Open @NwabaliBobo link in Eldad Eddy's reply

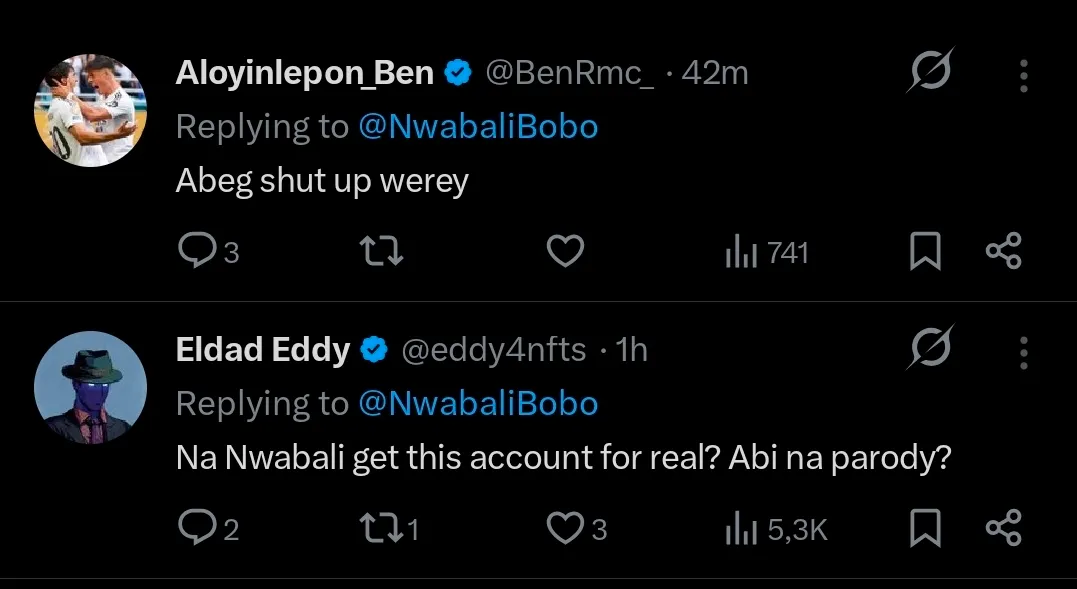click(477, 403)
